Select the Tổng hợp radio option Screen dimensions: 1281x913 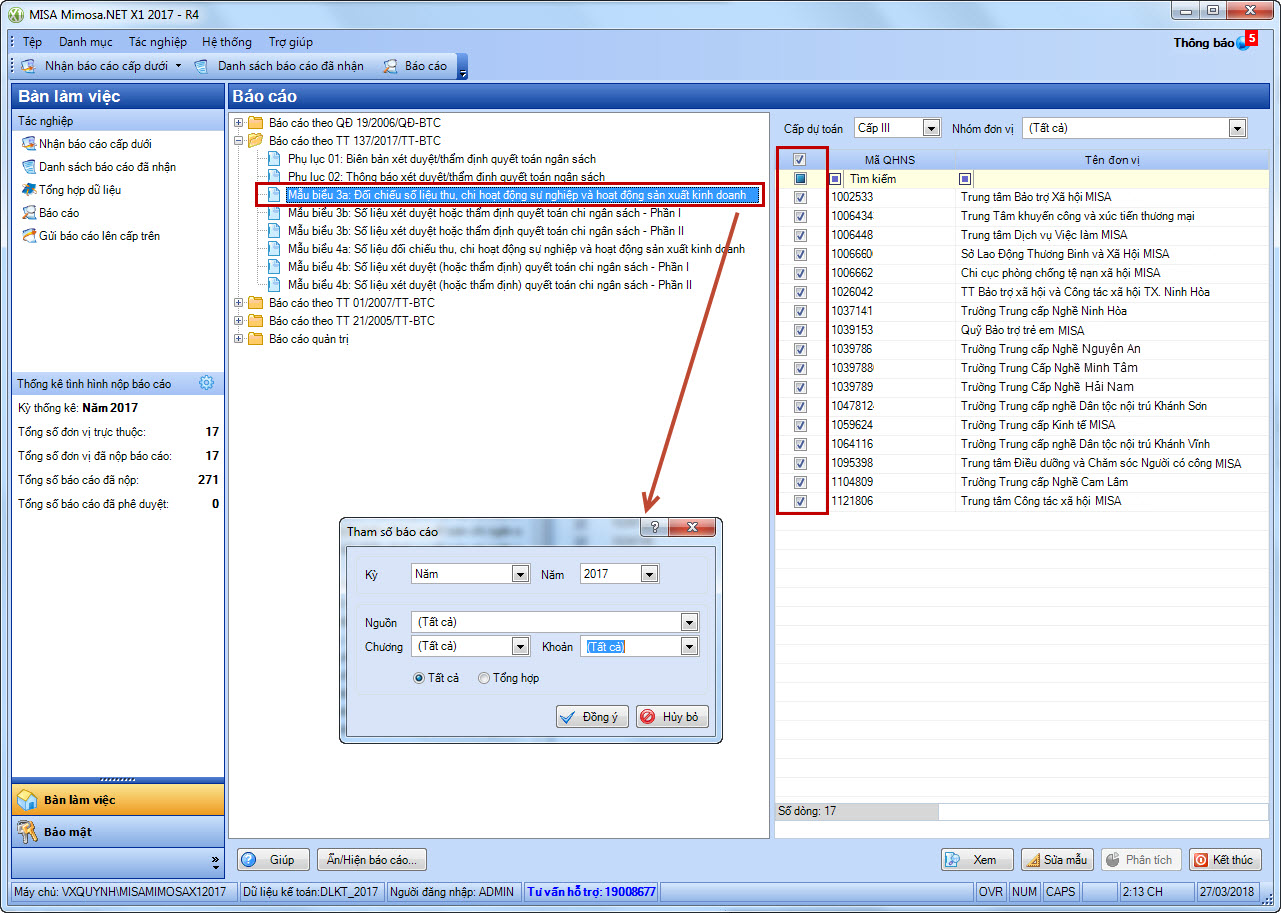[484, 678]
